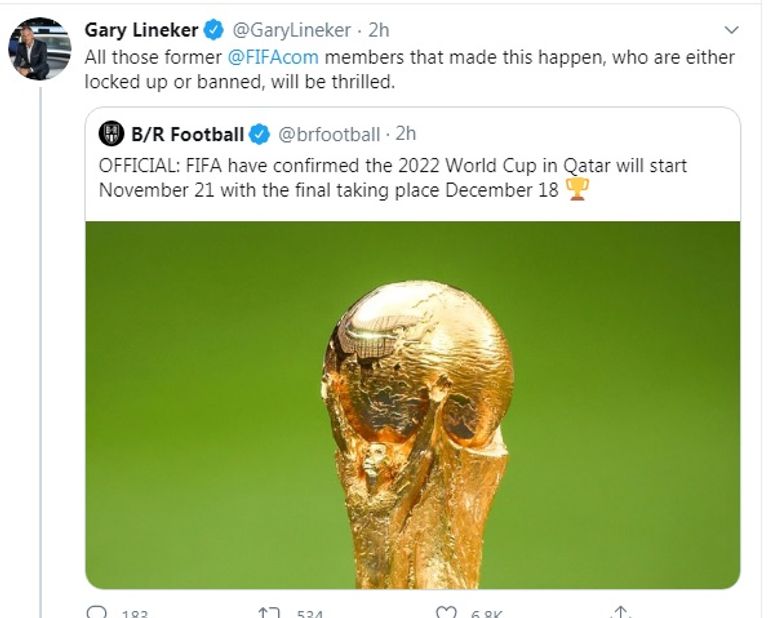Click the reply speech bubble icon
The height and width of the screenshot is (618, 768).
[97, 612]
